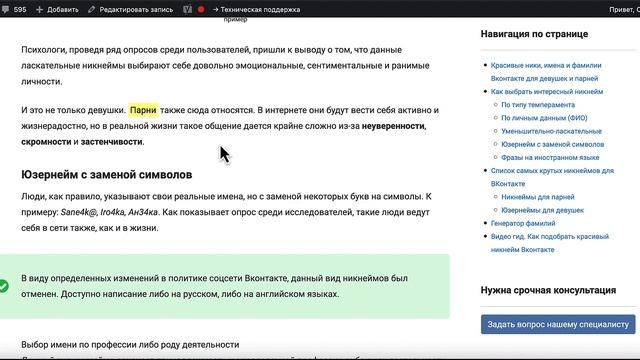The width and height of the screenshot is (640, 360).
Task: Click the green checkmark icon in notice box
Action: coord(4,286)
